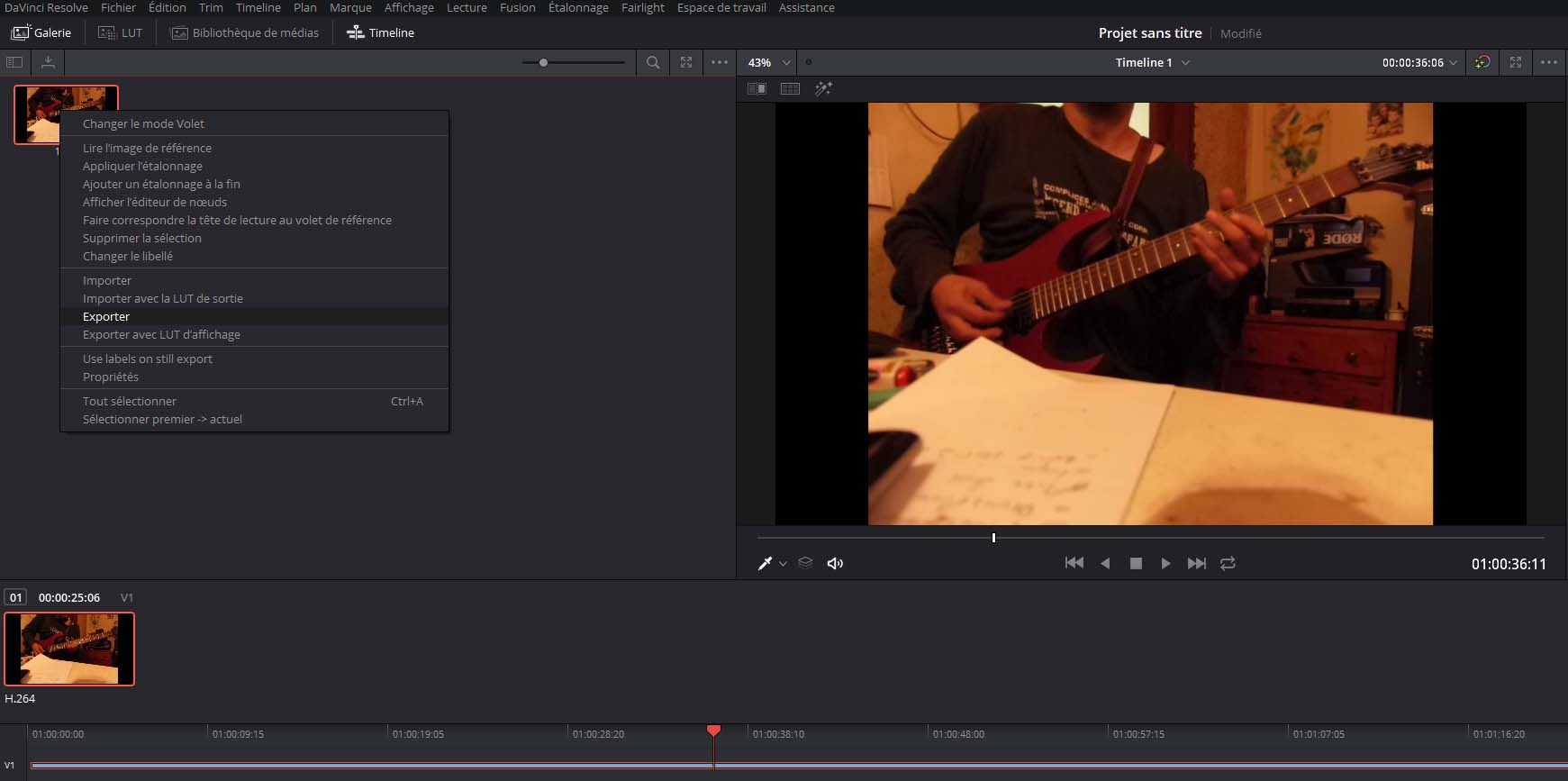Image resolution: width=1568 pixels, height=781 pixels.
Task: Toggle the loop playback icon
Action: [1228, 563]
